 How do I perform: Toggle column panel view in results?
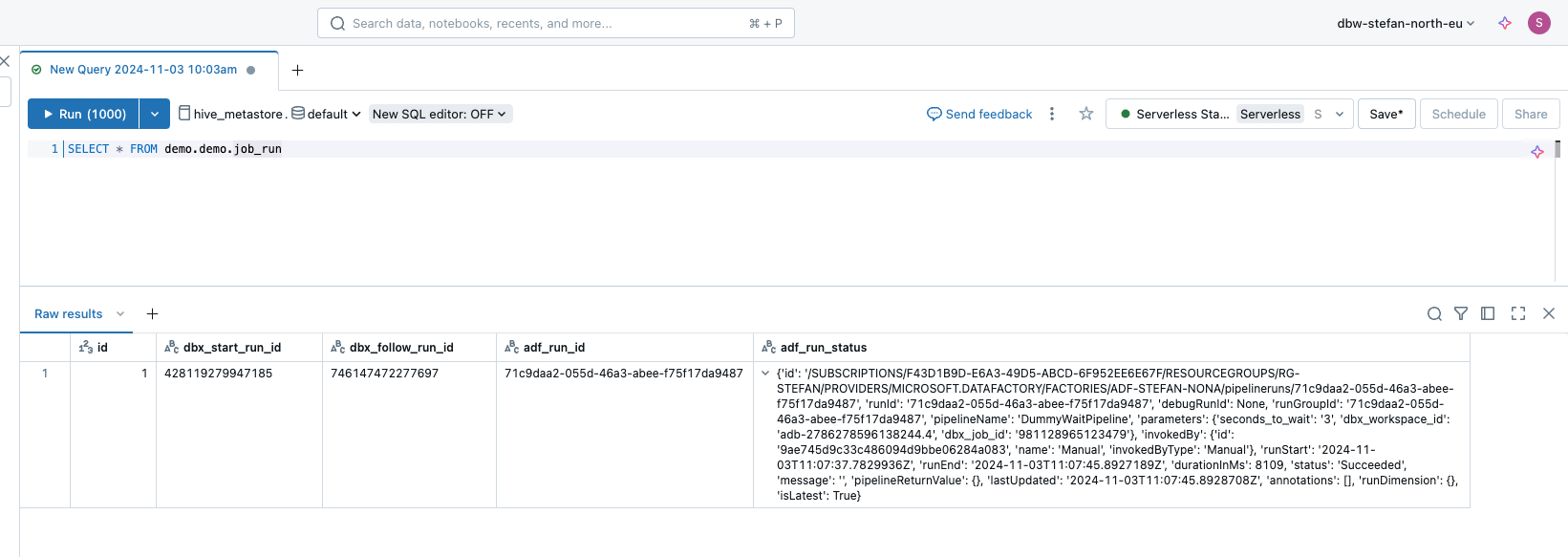[x=1488, y=314]
